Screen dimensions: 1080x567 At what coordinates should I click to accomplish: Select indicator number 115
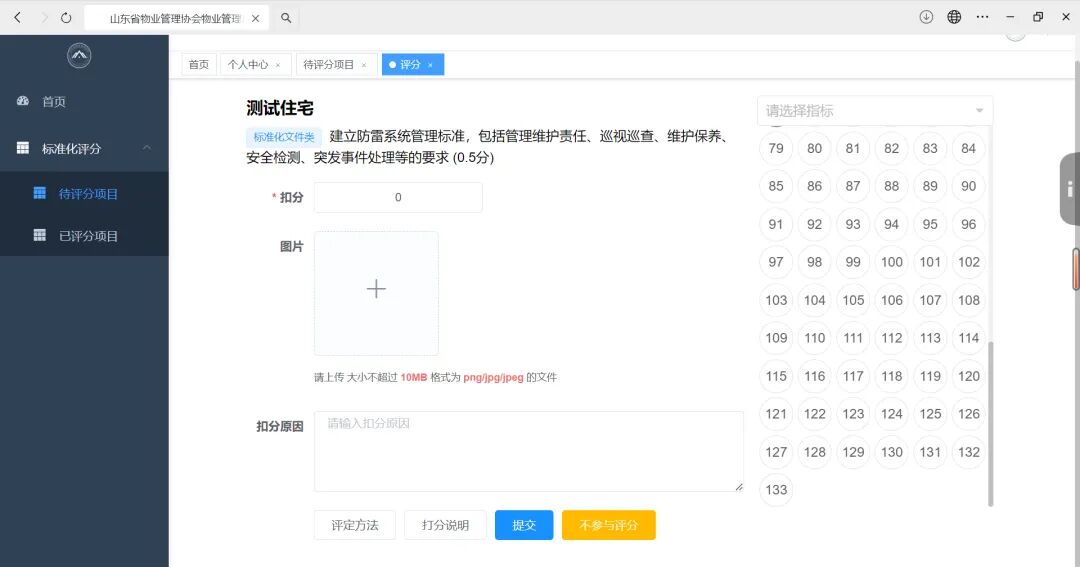click(x=776, y=376)
